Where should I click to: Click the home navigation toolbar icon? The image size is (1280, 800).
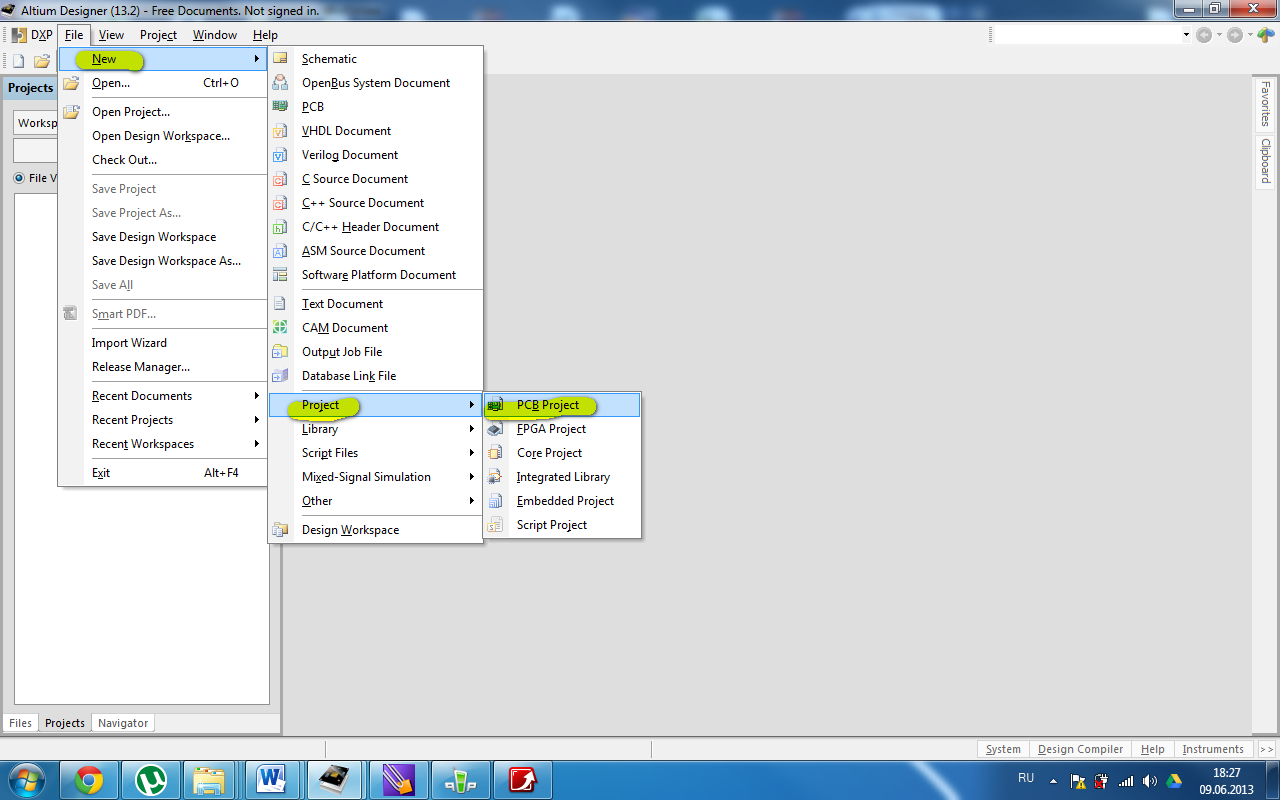[1266, 35]
